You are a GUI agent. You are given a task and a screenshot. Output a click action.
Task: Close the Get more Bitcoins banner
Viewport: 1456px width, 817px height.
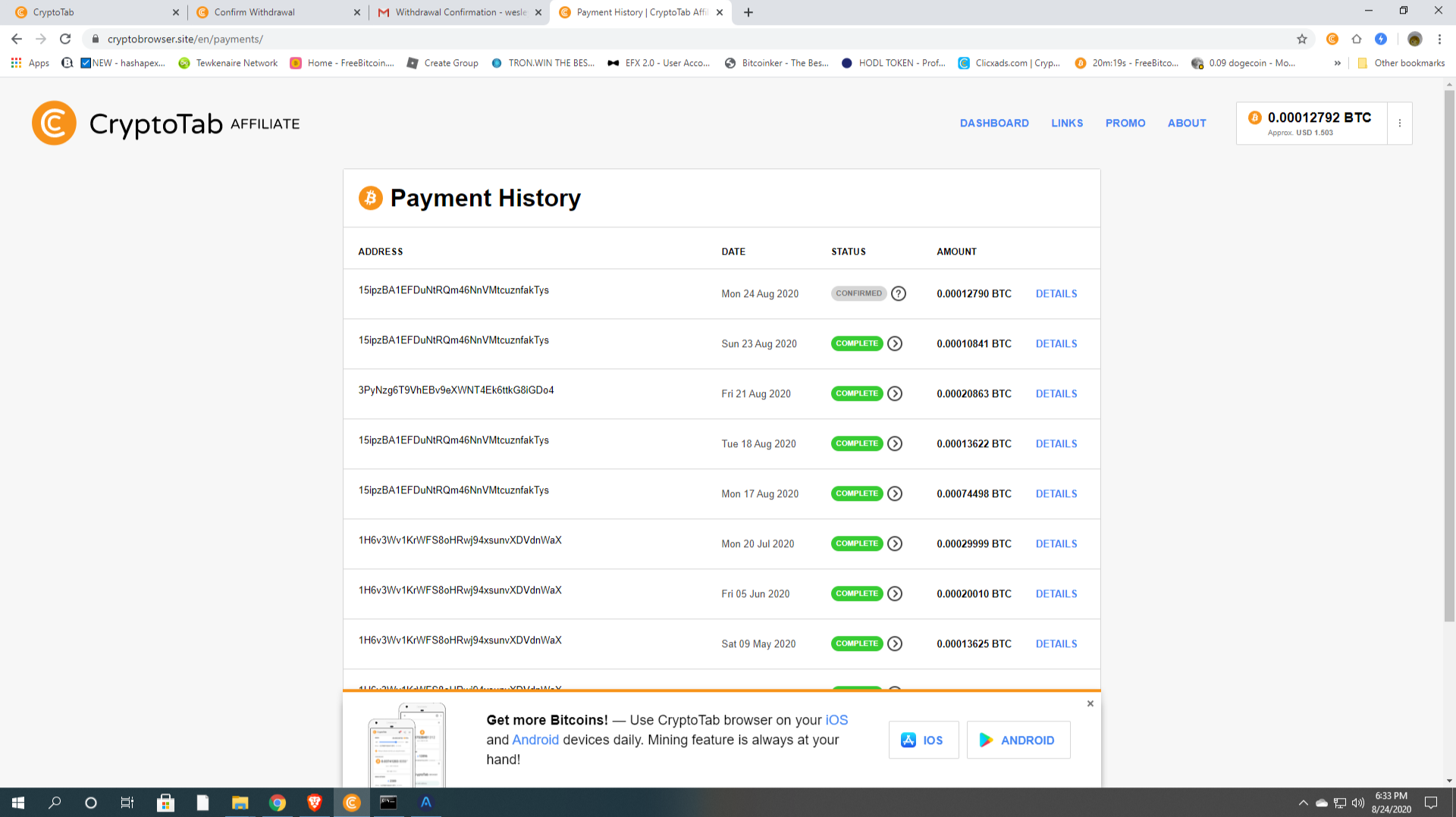tap(1090, 703)
